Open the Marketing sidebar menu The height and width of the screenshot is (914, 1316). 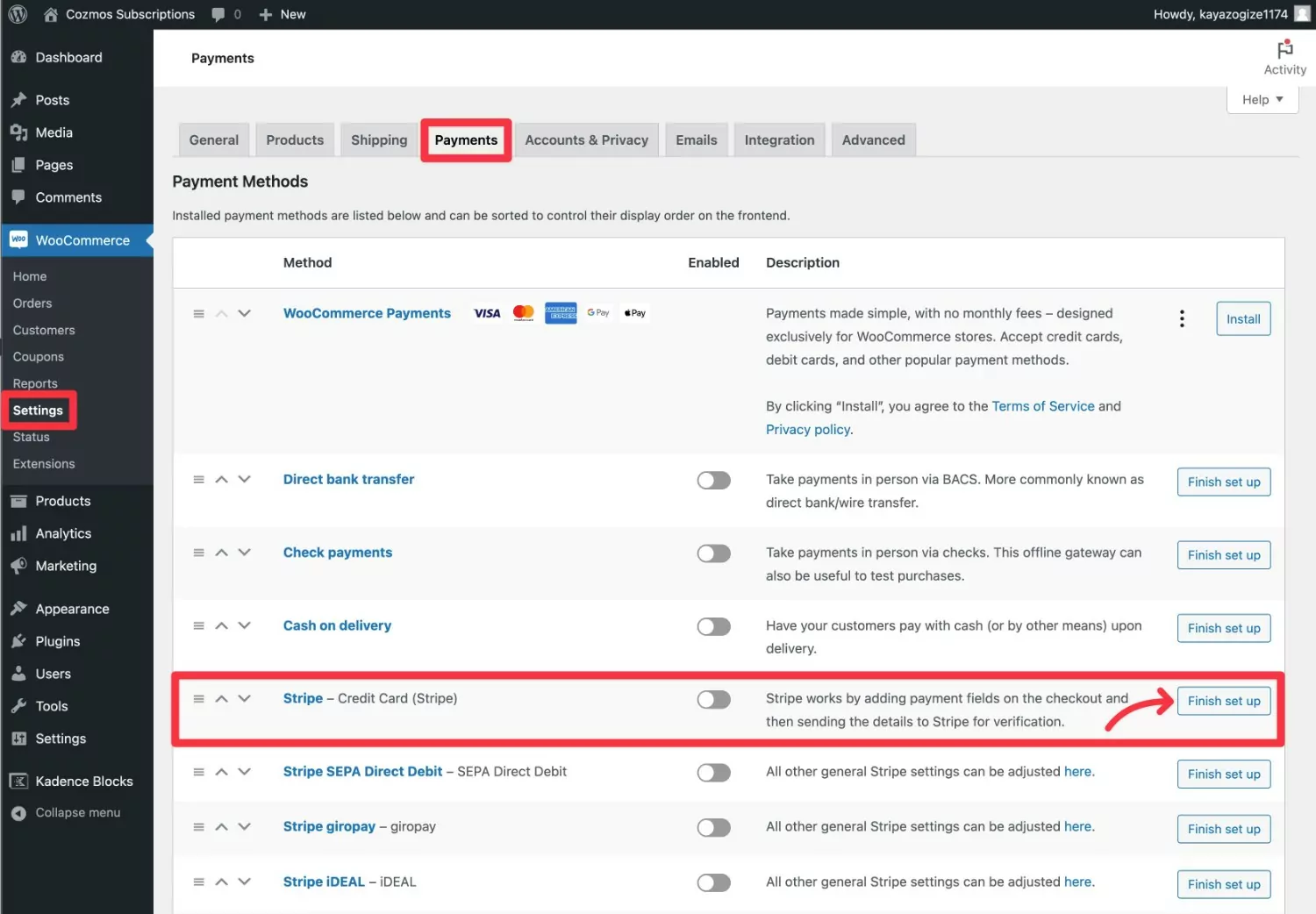tap(66, 566)
